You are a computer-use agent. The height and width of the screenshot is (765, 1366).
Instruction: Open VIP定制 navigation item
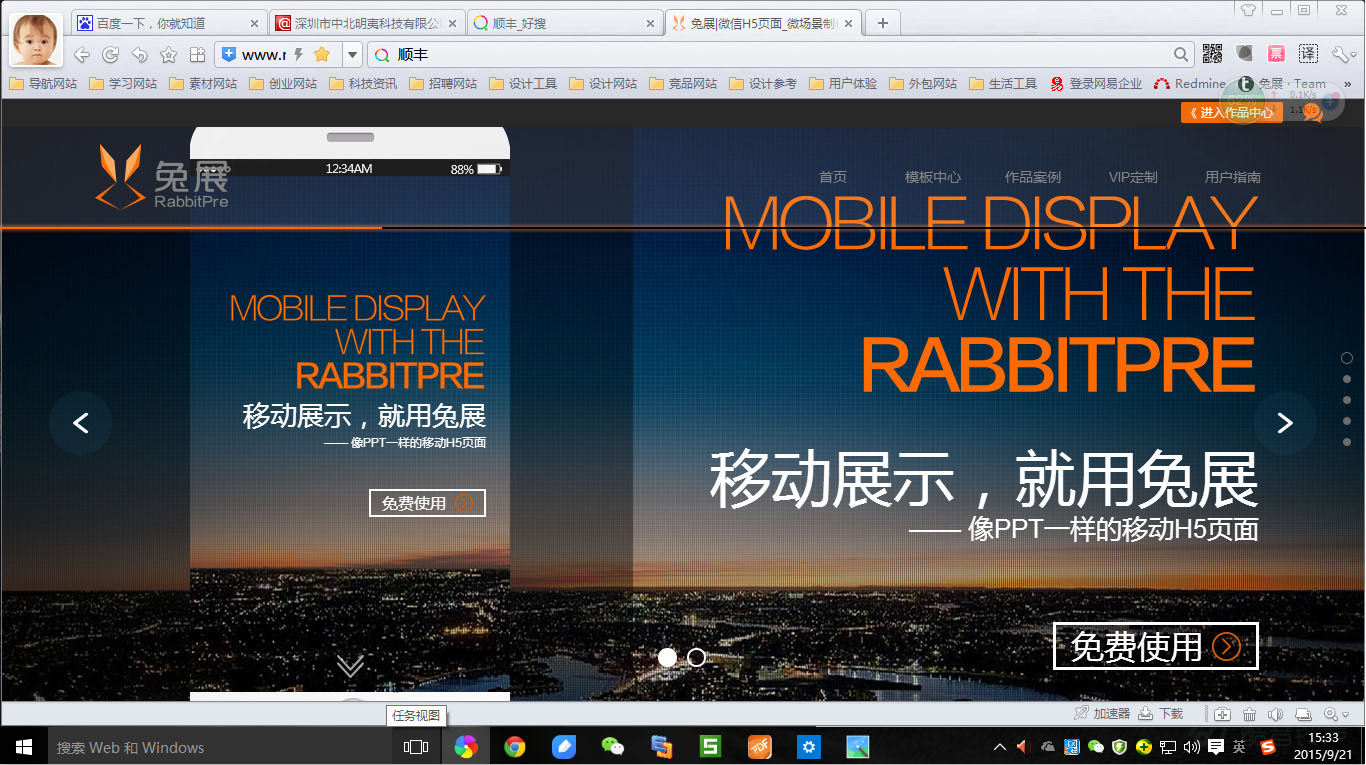click(1133, 177)
